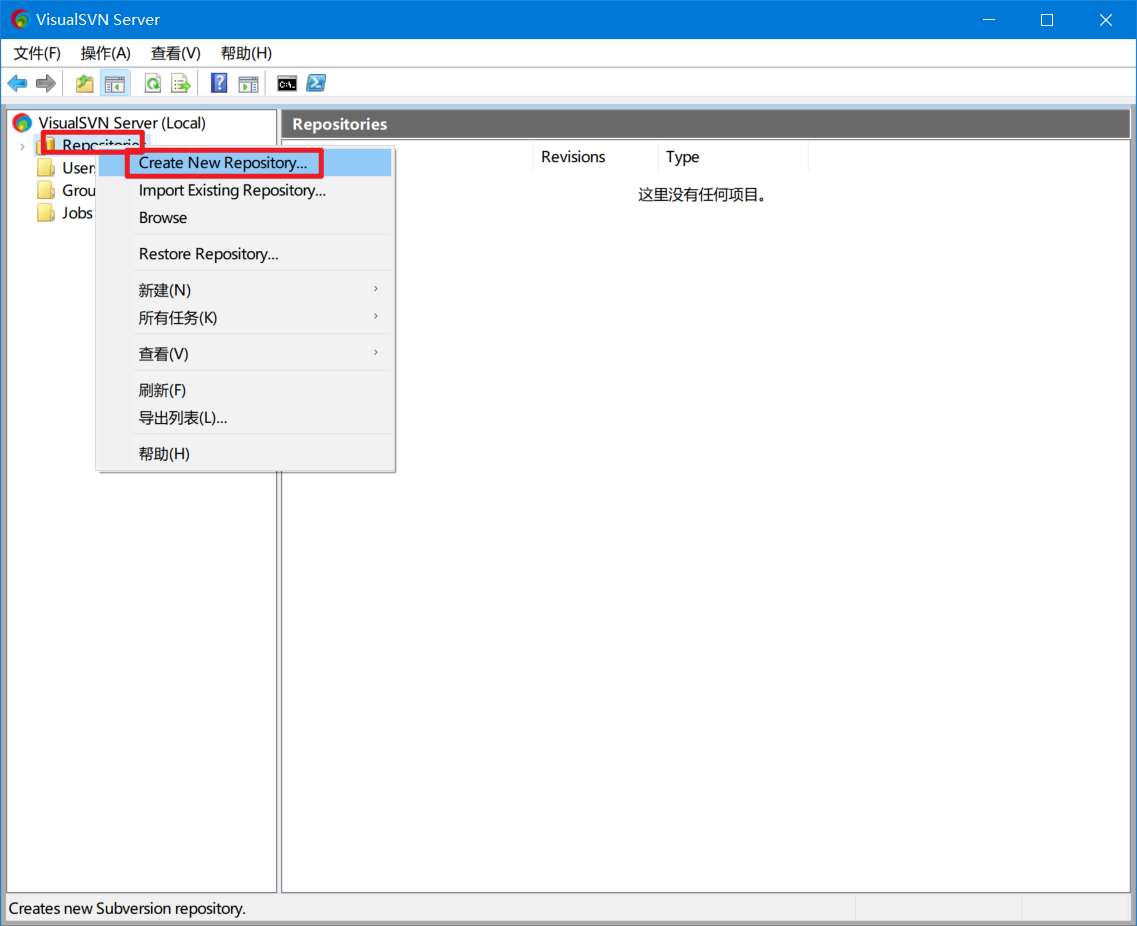Select the VisualSVN Server (Local) tree node
This screenshot has width=1137, height=926.
click(122, 123)
